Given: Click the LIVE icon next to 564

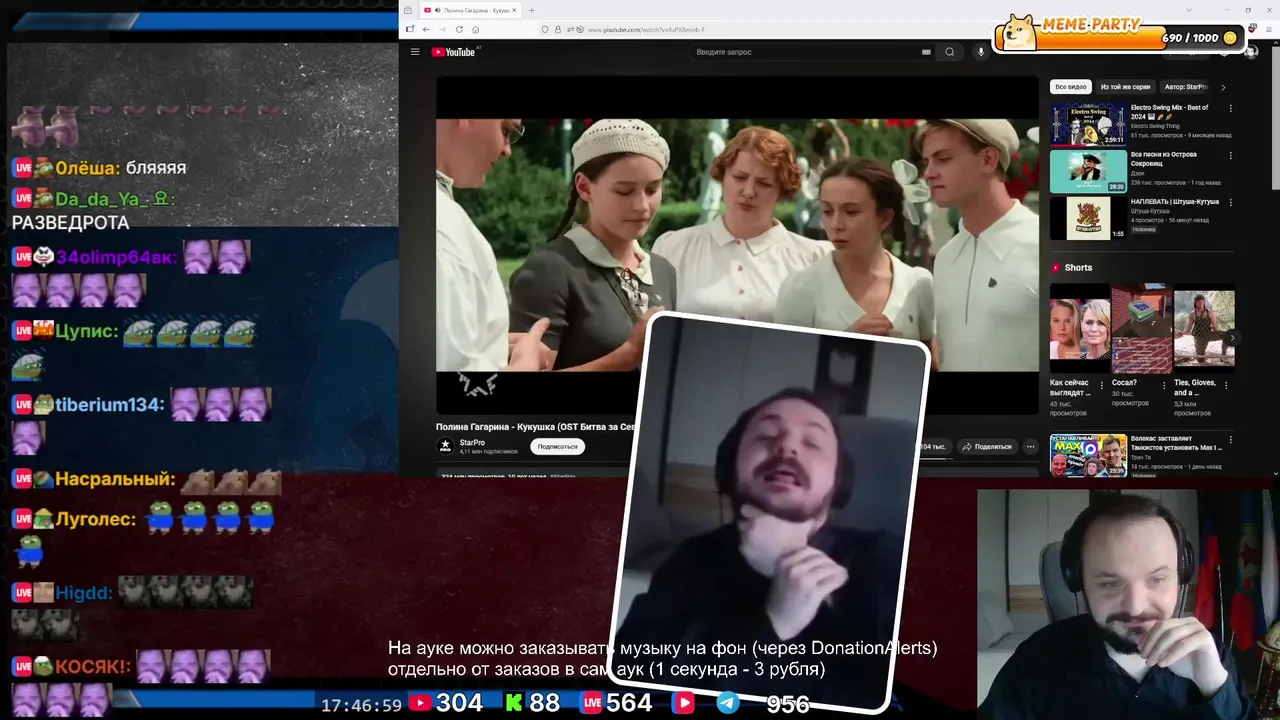Looking at the screenshot, I should (593, 703).
